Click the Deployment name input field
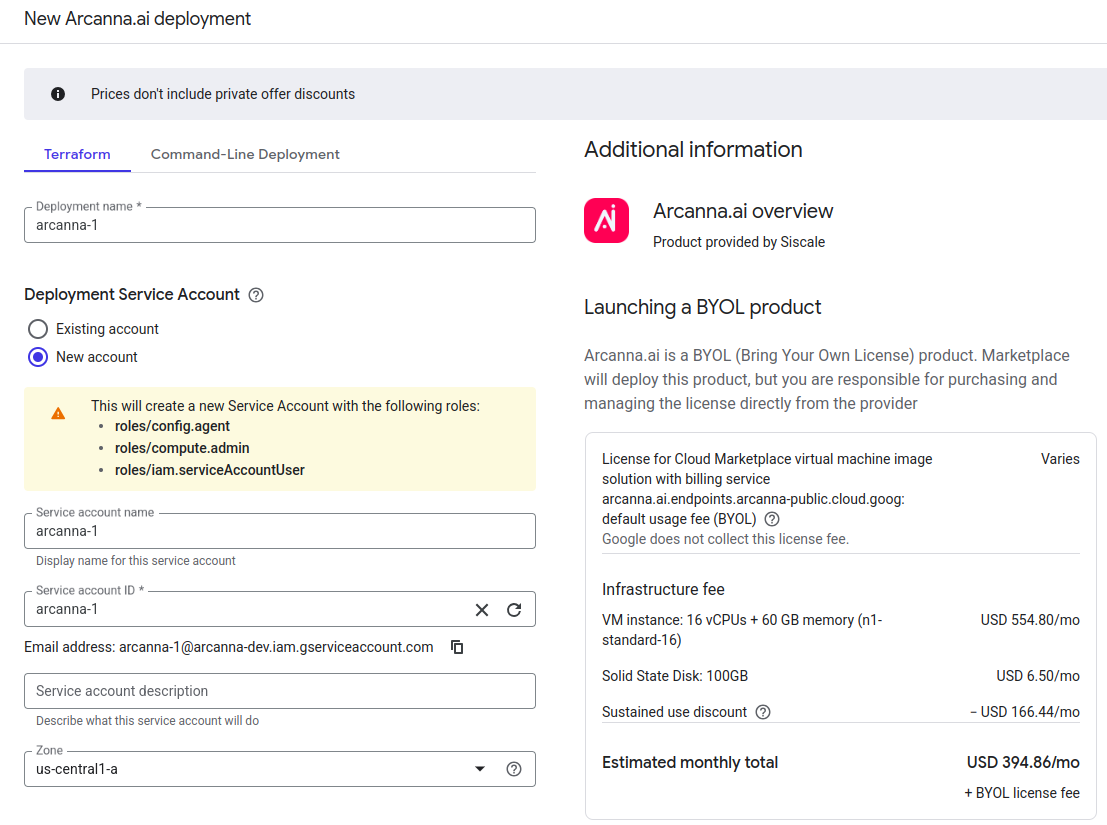 tap(280, 225)
